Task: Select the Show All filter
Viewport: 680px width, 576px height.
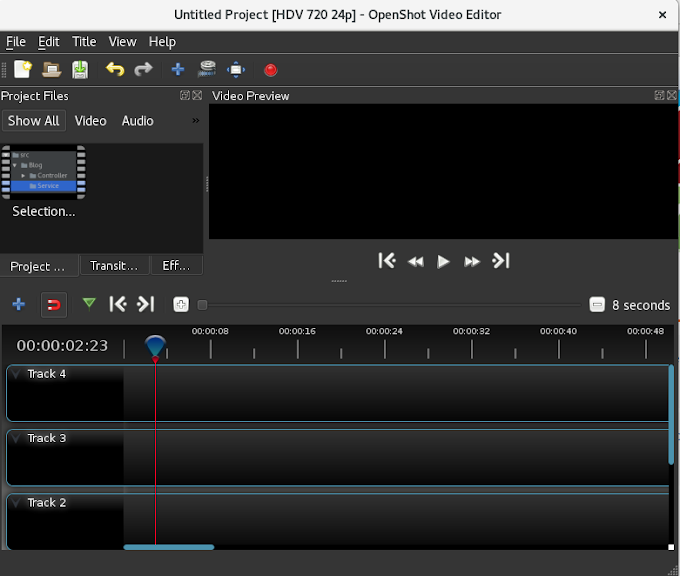Action: click(x=34, y=121)
